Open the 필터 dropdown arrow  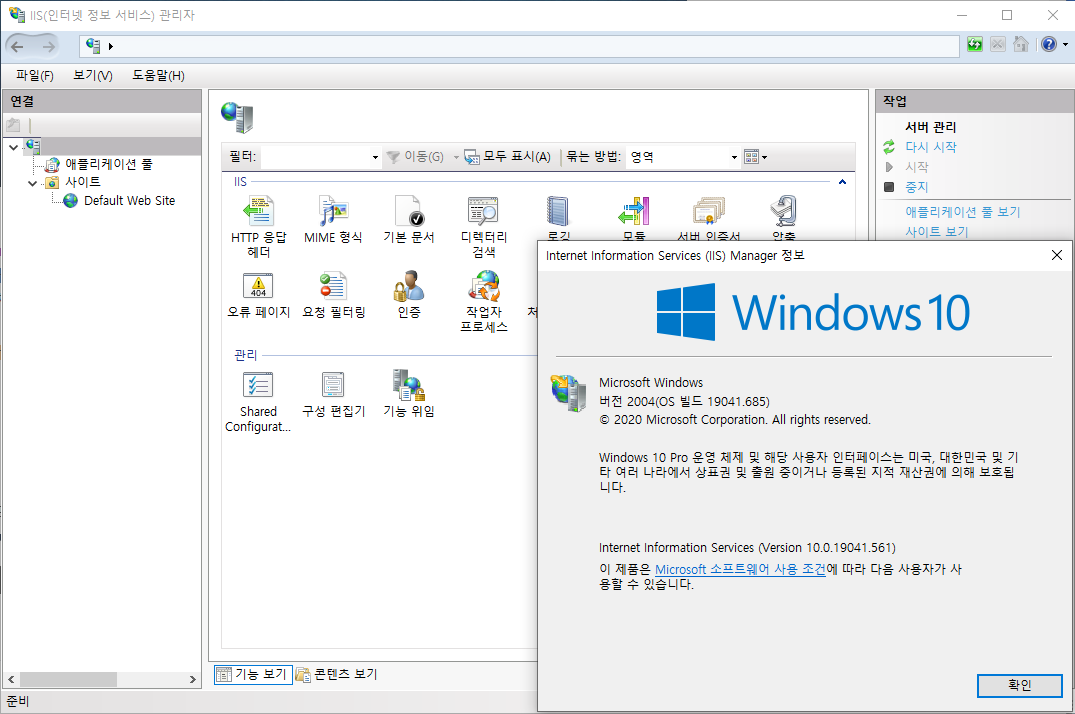[375, 157]
